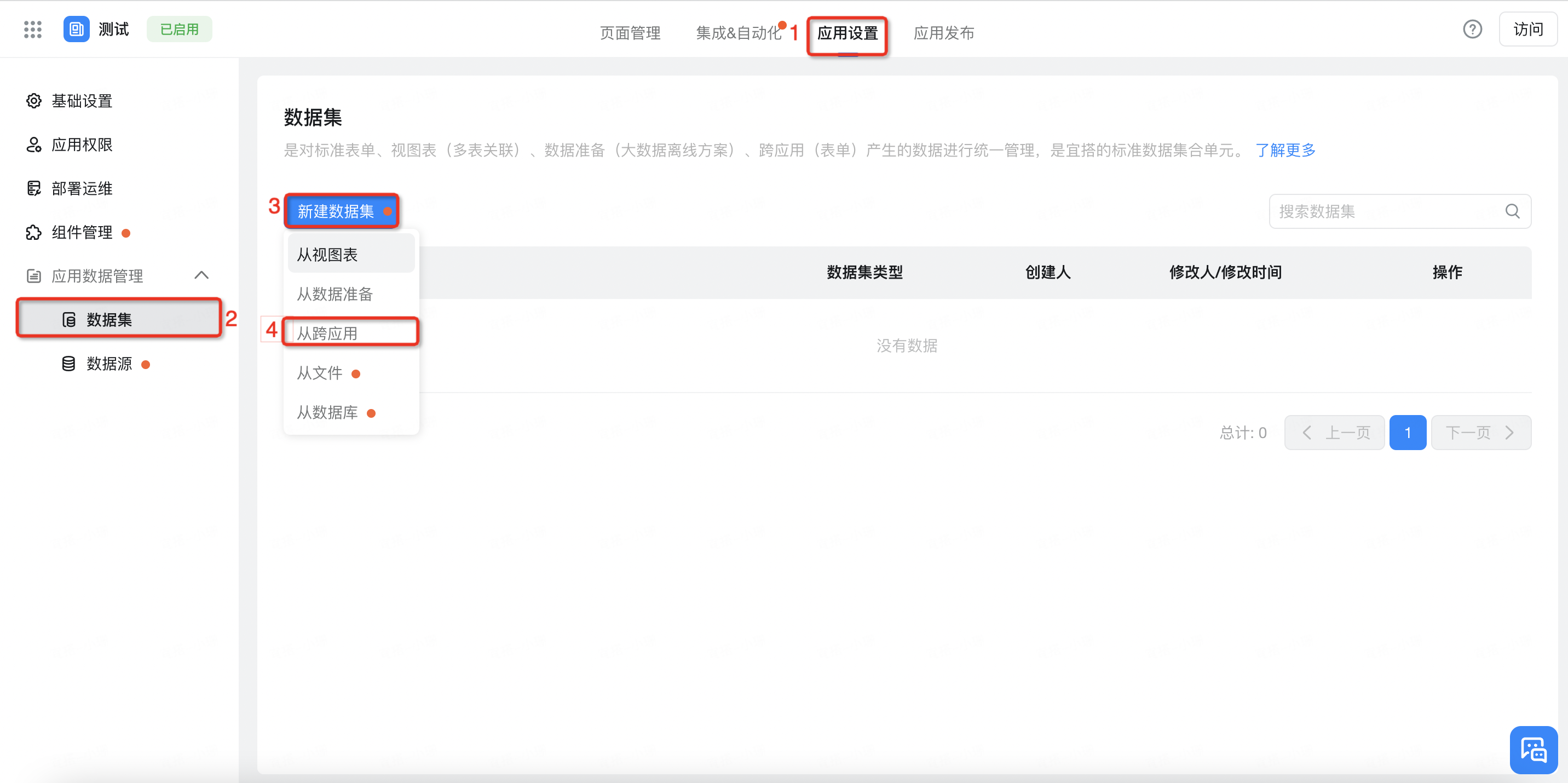Click the 部署运维 icon
This screenshot has height=783, width=1568.
(34, 188)
